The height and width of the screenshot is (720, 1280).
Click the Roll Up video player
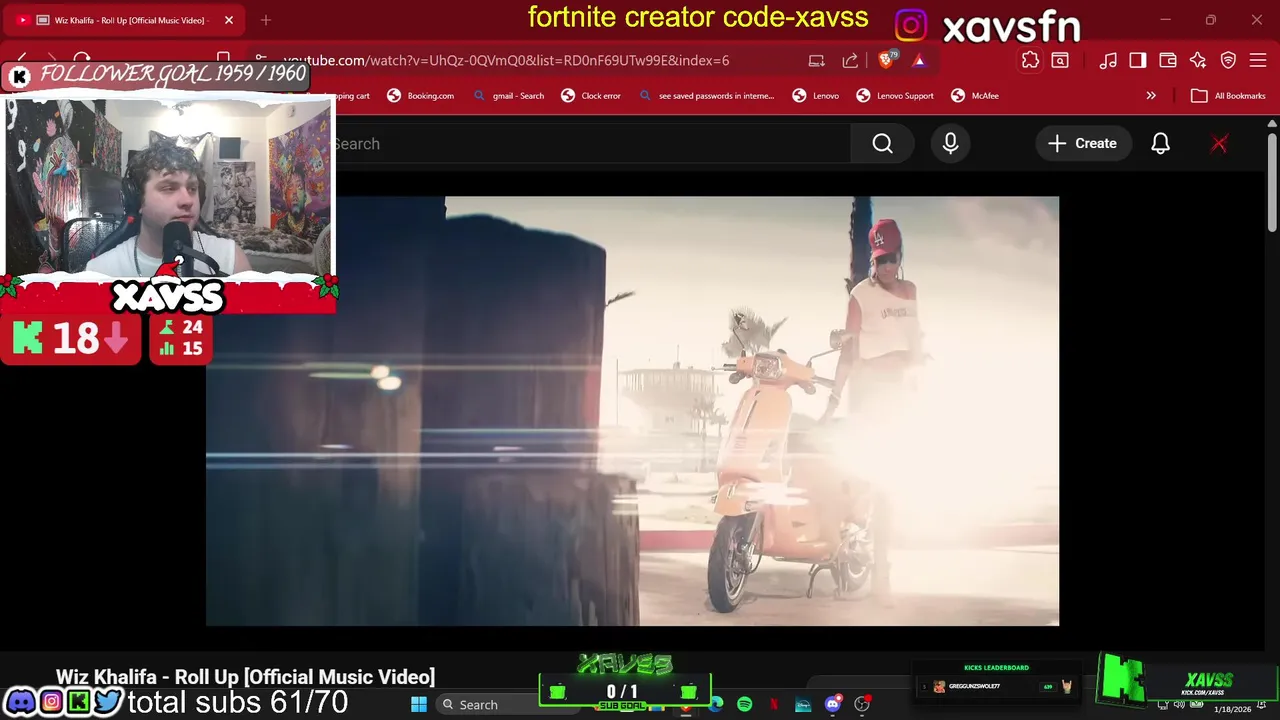pyautogui.click(x=632, y=411)
